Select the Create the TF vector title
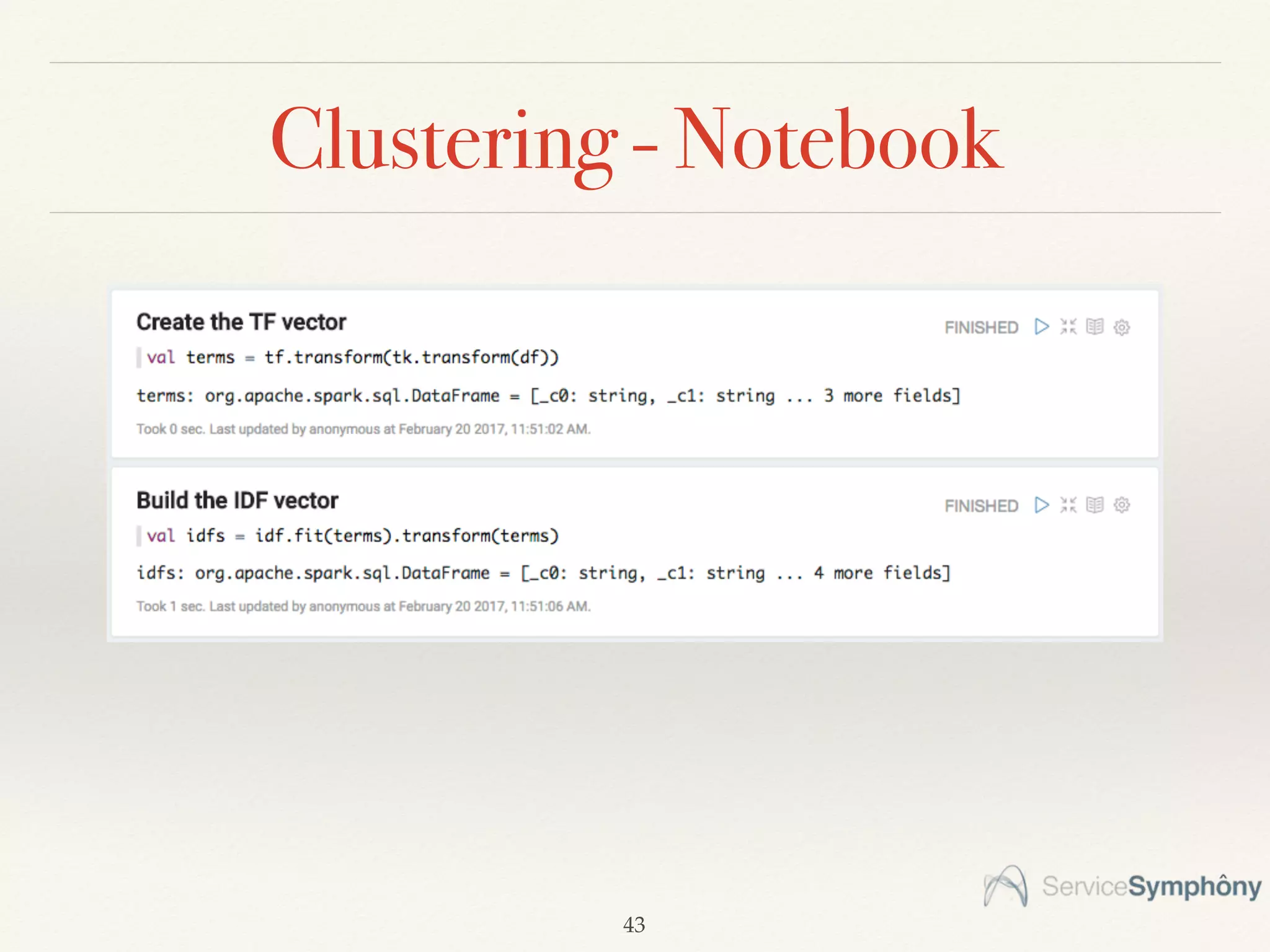 tap(241, 322)
